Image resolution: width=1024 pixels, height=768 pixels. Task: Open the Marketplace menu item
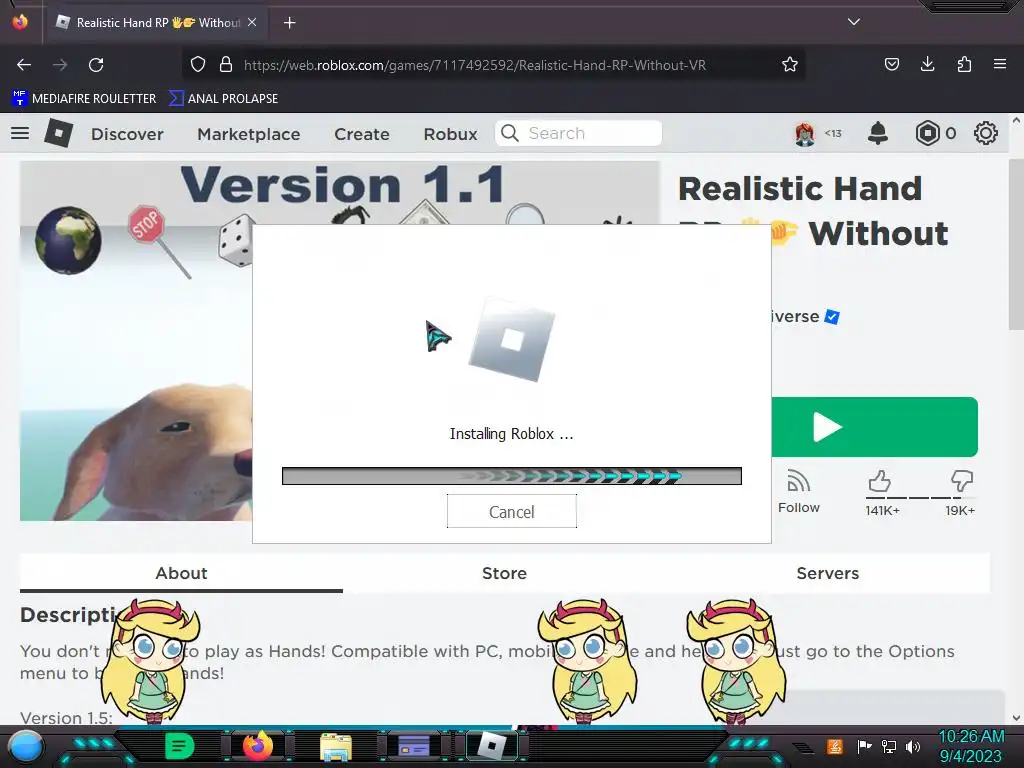coord(249,134)
